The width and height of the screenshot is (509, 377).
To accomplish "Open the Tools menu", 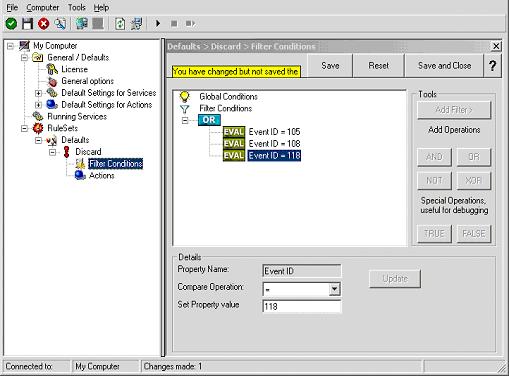I will pos(77,7).
